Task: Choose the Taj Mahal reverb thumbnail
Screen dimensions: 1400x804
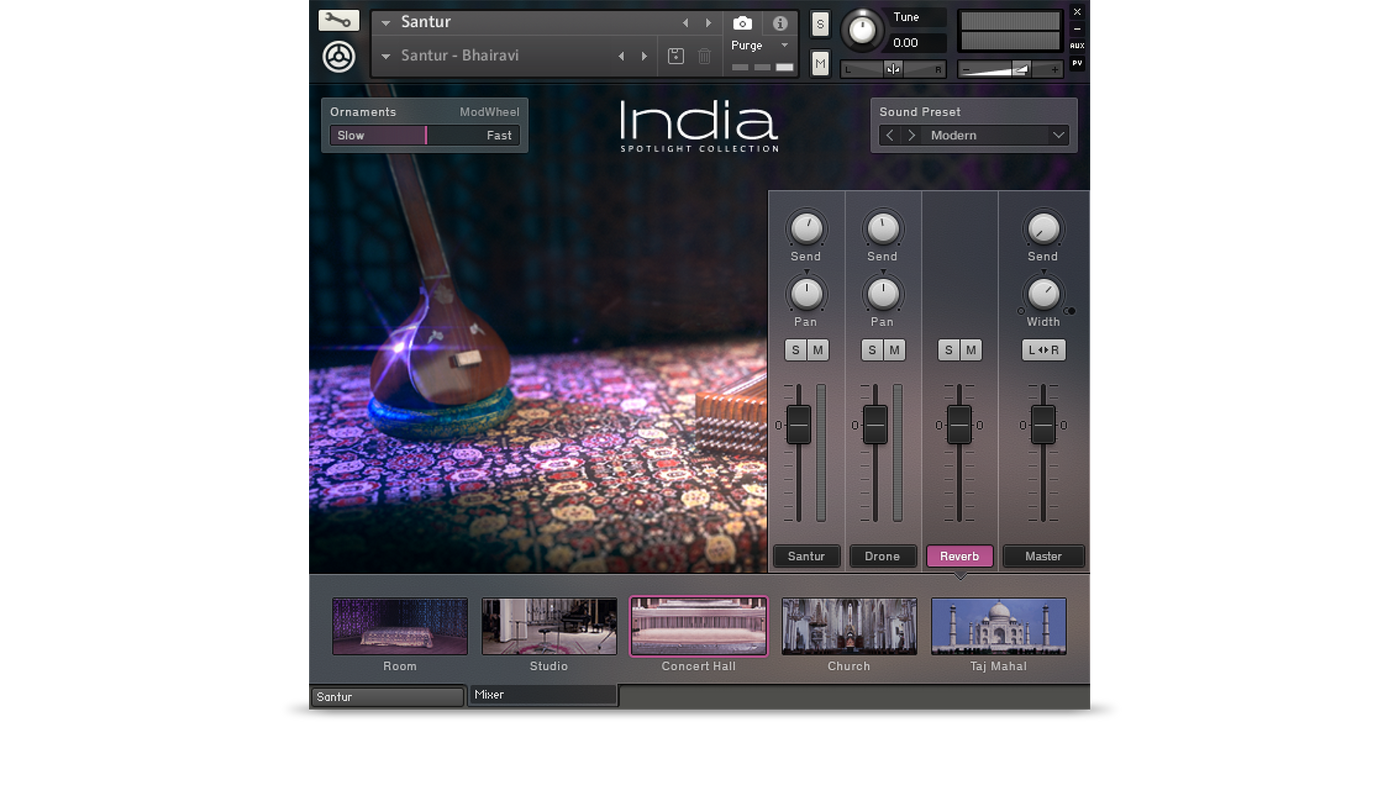Action: [999, 627]
